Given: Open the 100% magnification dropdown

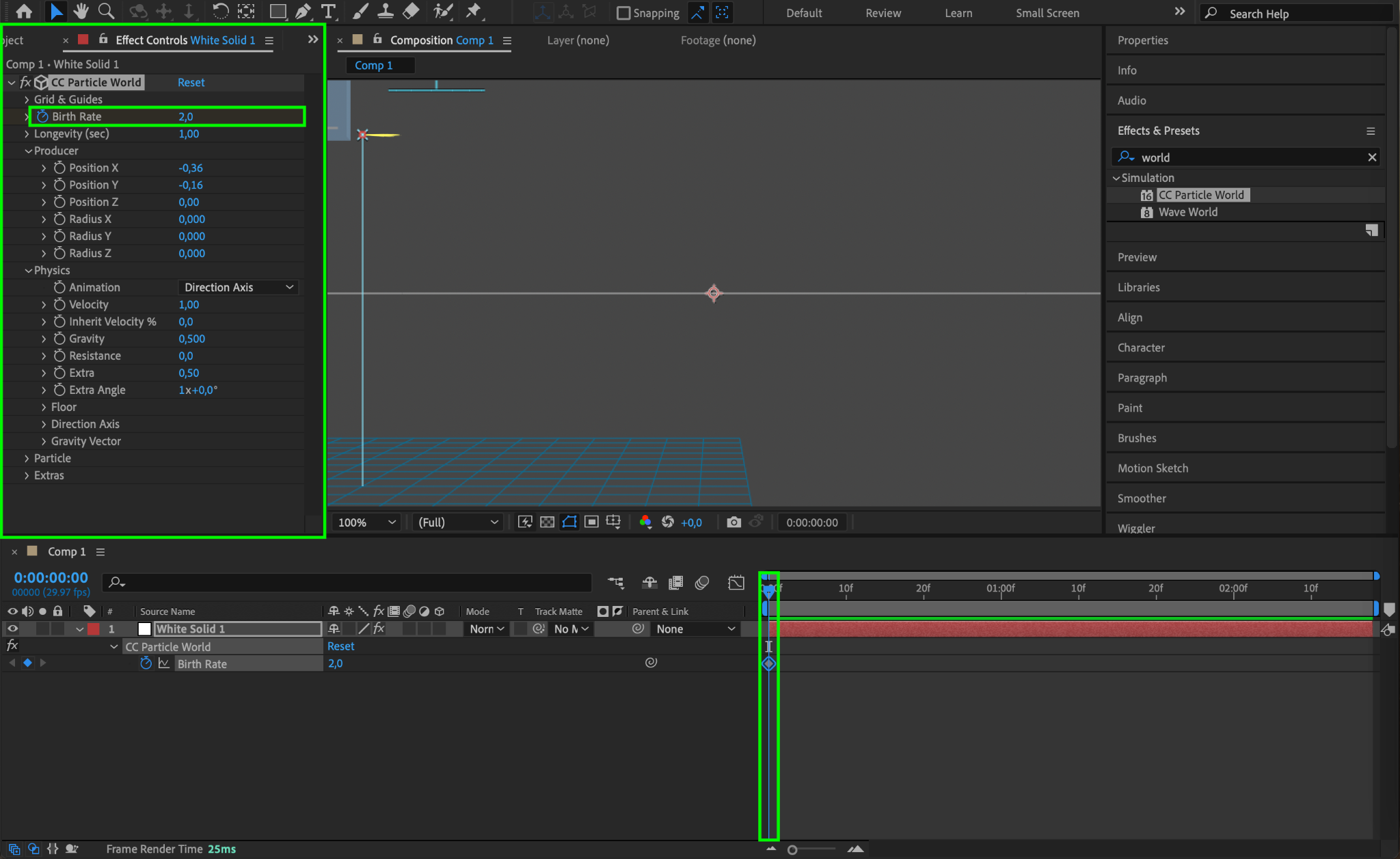Looking at the screenshot, I should pyautogui.click(x=366, y=522).
